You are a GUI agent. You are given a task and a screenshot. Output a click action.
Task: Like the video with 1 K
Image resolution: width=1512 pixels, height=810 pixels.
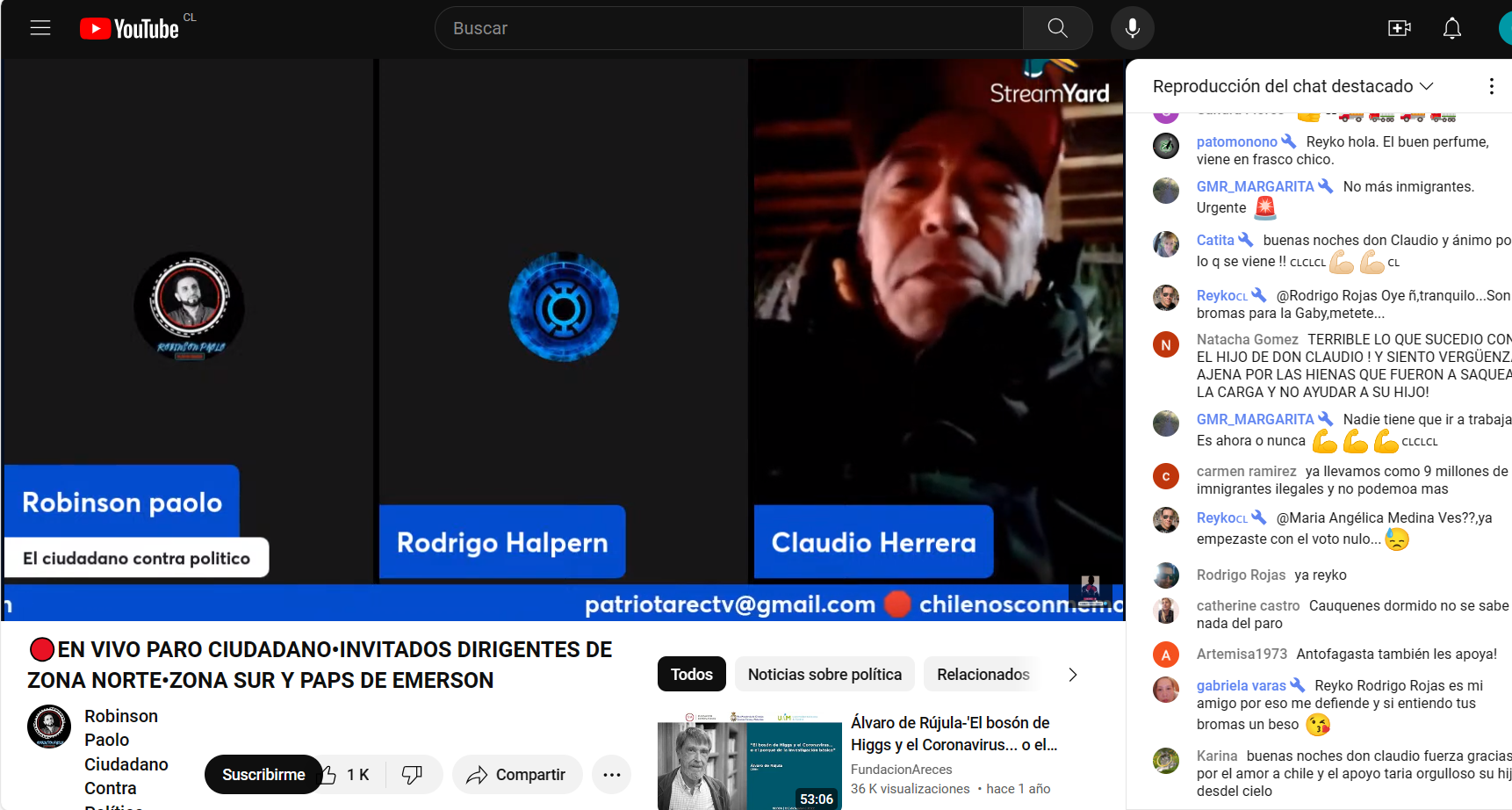[x=346, y=774]
